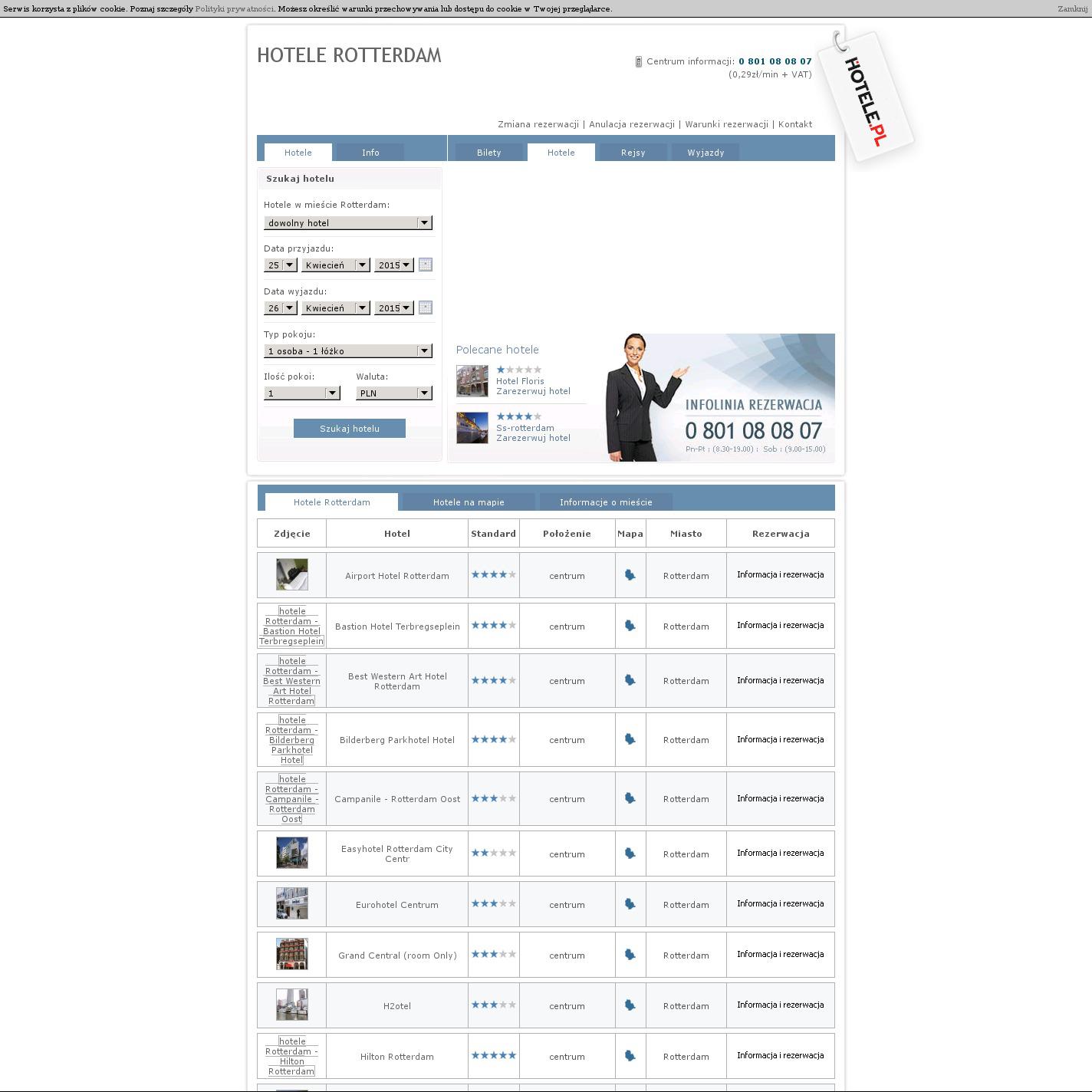Open map icon for H2otel row

(x=630, y=1005)
